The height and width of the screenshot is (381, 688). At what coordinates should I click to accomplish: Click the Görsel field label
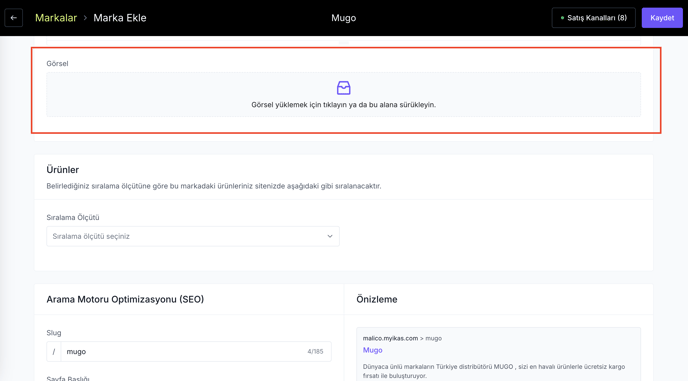[x=57, y=64]
